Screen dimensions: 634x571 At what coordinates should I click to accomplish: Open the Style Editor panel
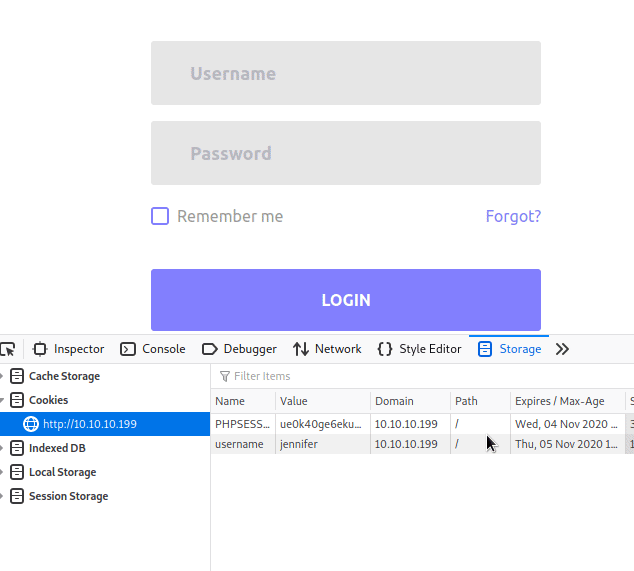click(x=419, y=349)
